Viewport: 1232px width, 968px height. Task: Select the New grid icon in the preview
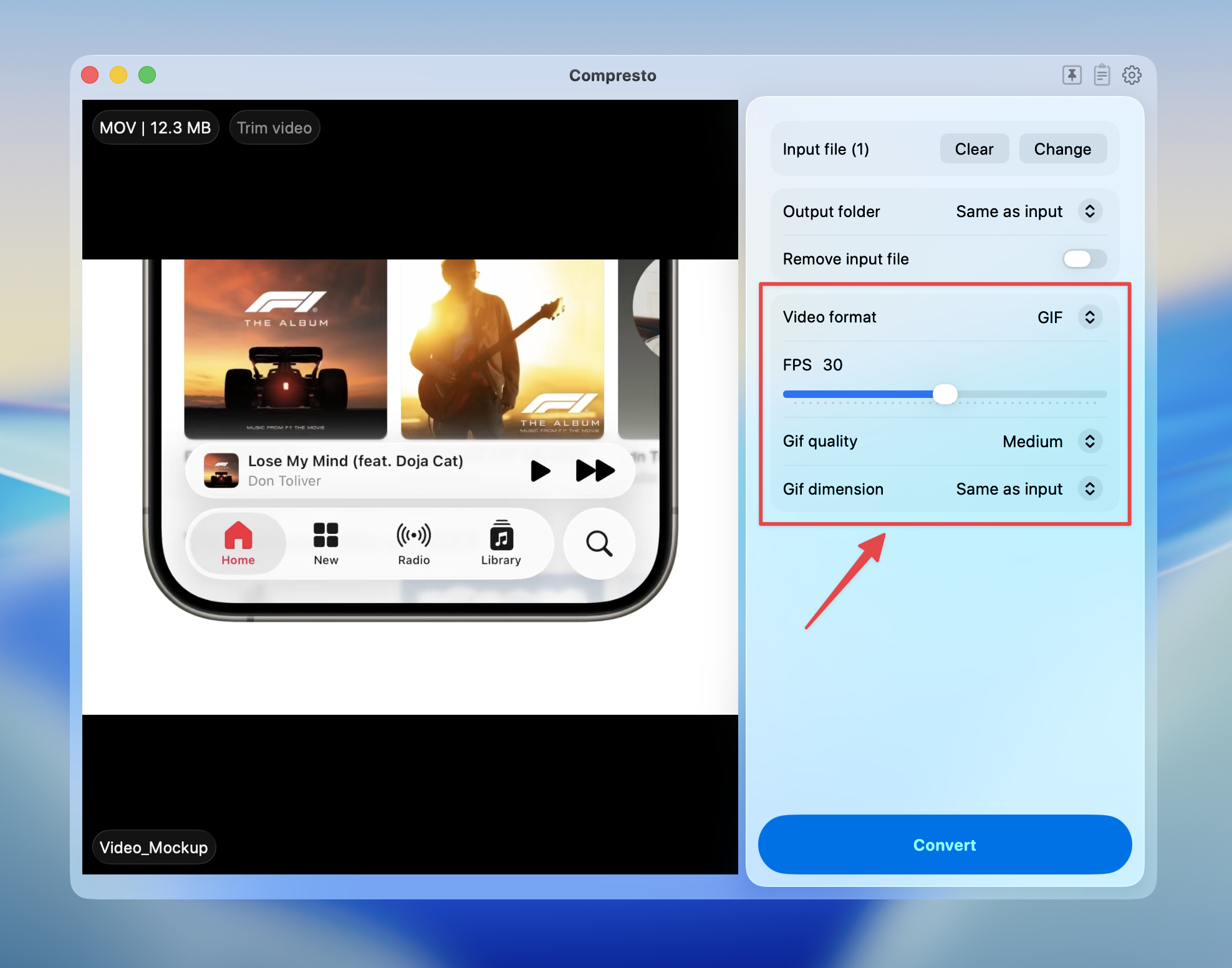(x=325, y=543)
